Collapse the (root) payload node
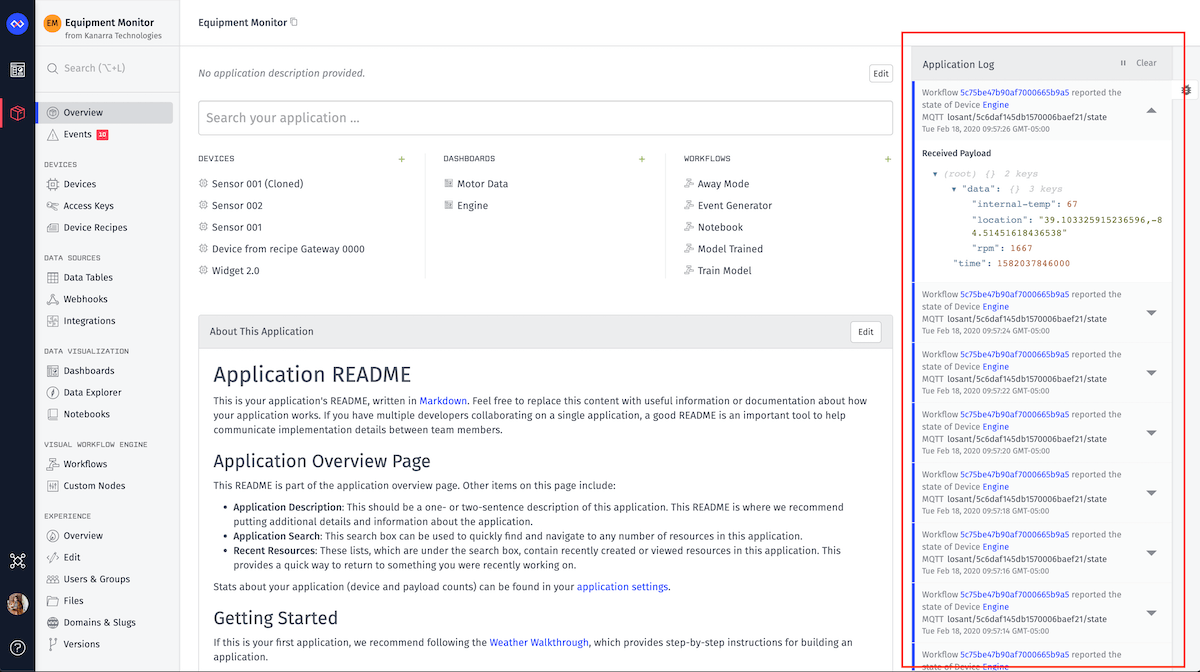1200x672 pixels. (935, 174)
